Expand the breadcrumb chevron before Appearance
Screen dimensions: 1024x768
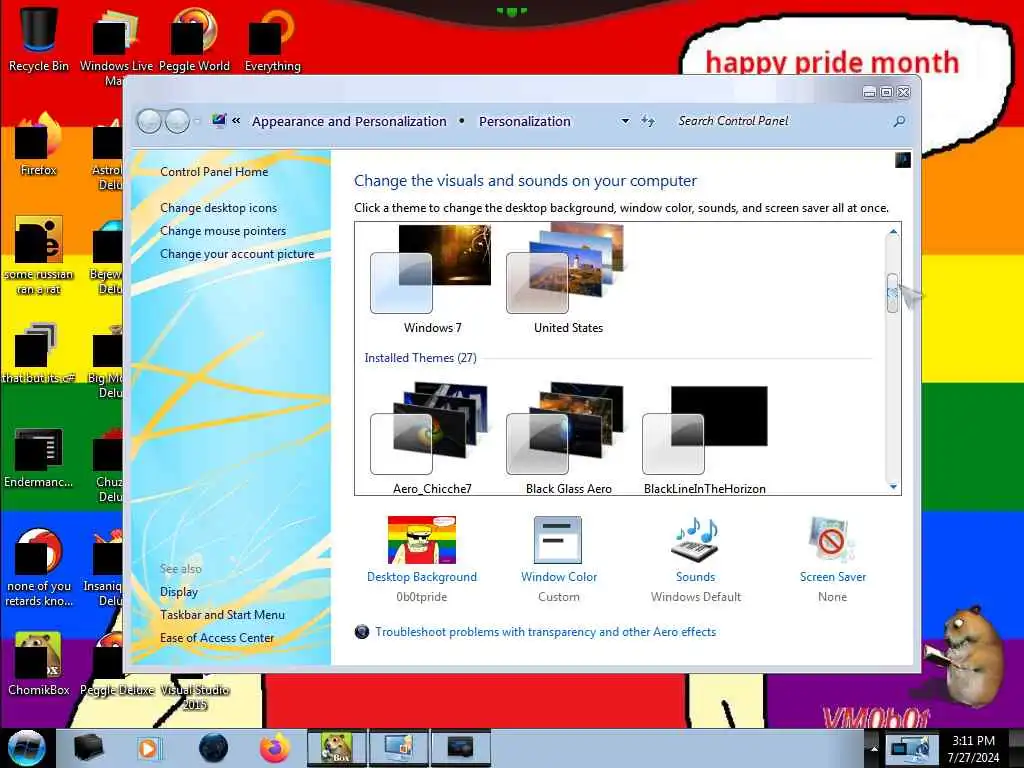(236, 121)
